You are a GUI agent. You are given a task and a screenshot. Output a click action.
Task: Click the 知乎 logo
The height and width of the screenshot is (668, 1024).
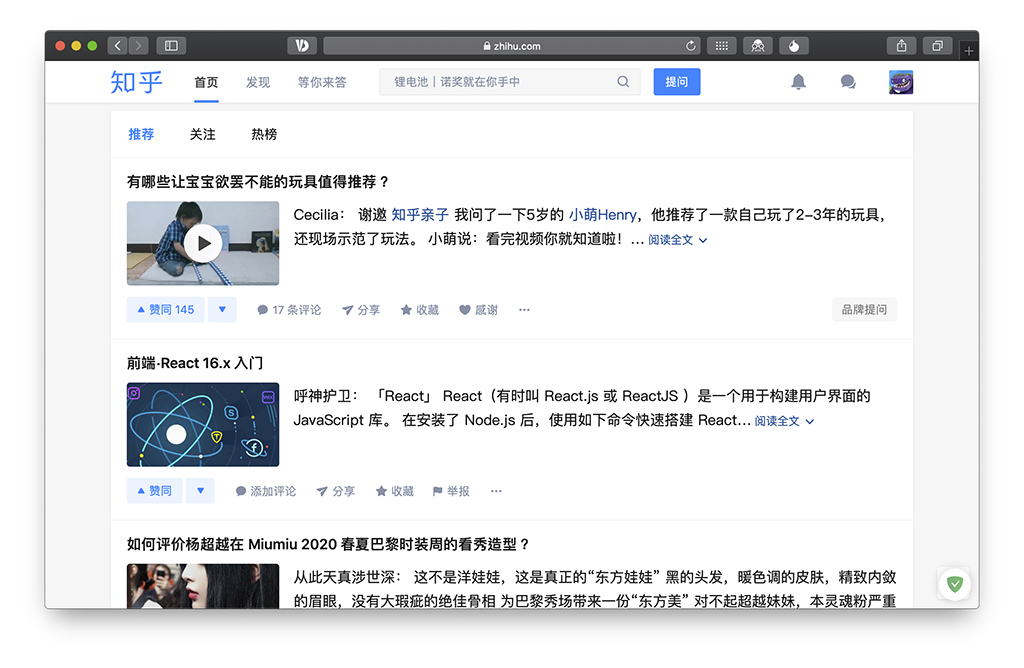click(136, 82)
